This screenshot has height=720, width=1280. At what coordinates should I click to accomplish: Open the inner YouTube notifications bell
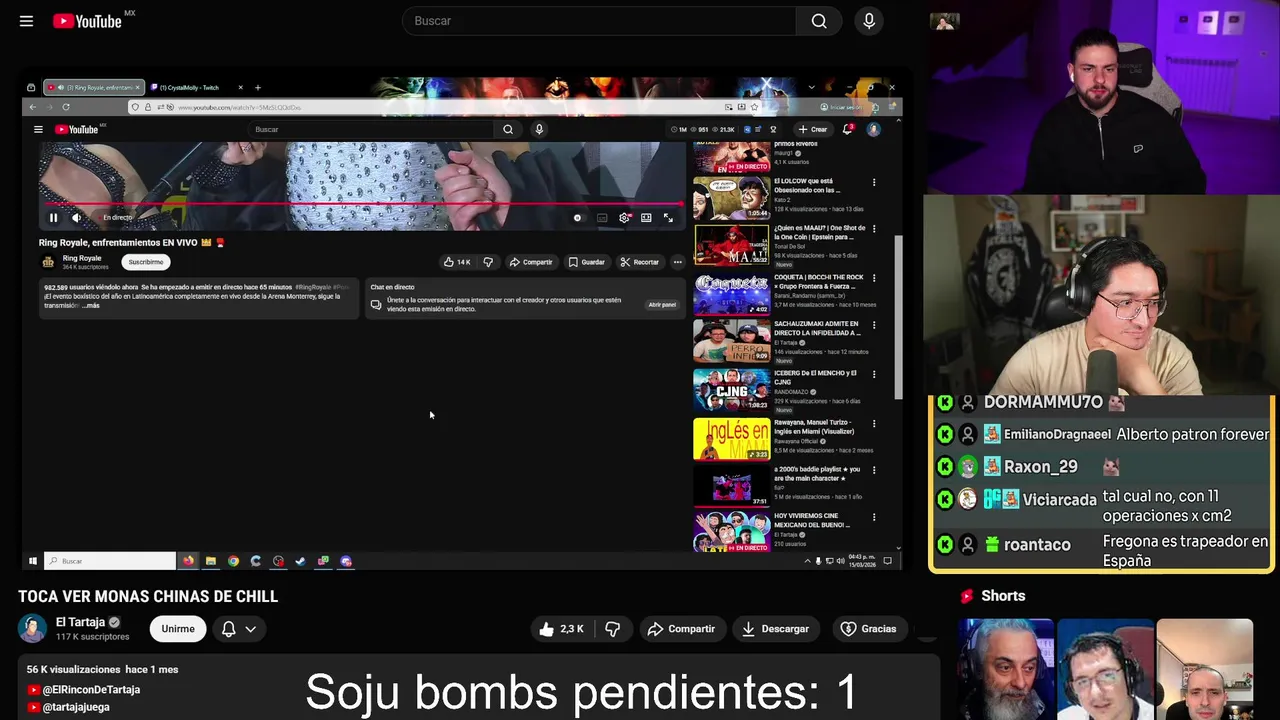coord(848,129)
